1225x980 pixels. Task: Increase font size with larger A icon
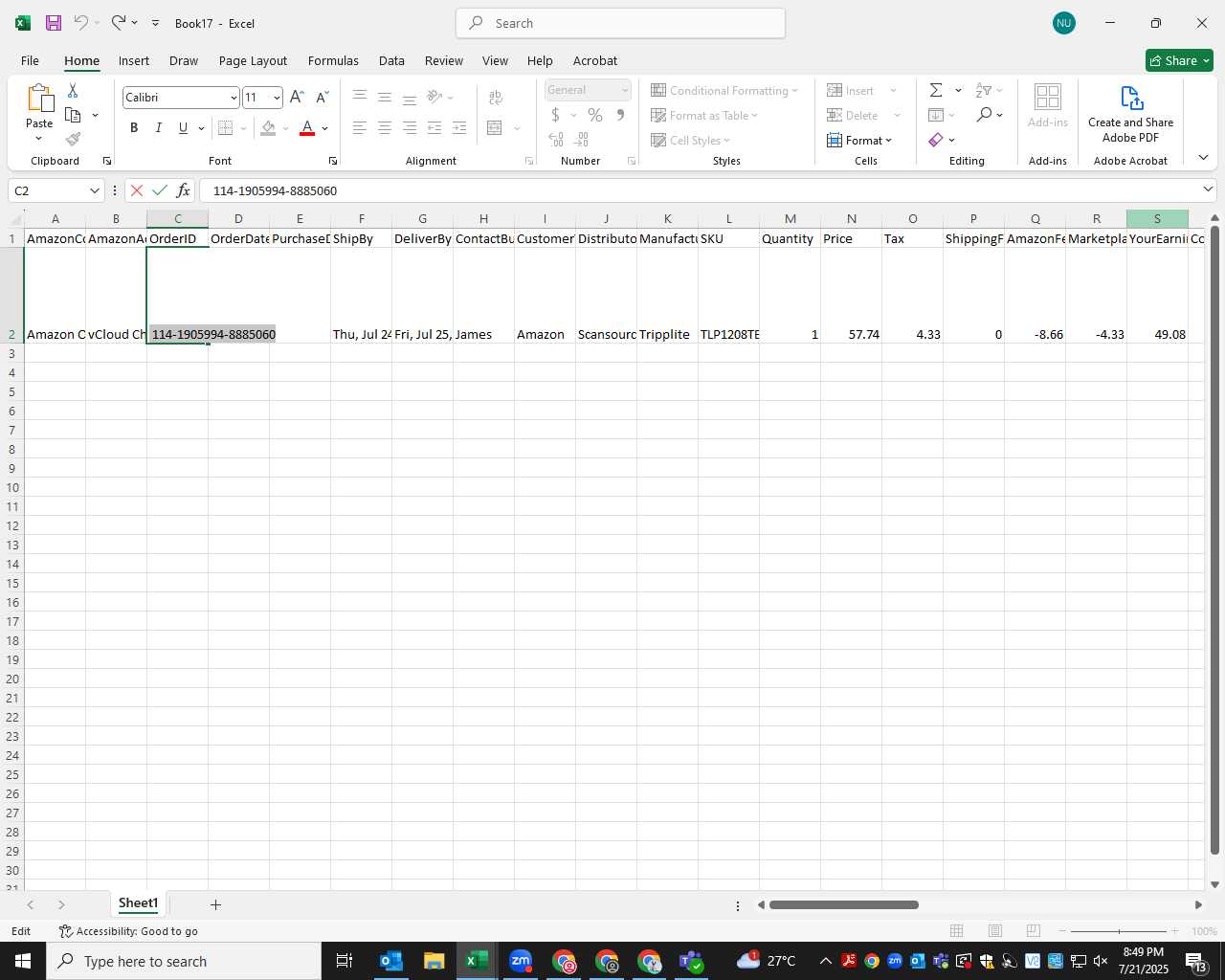(x=297, y=97)
